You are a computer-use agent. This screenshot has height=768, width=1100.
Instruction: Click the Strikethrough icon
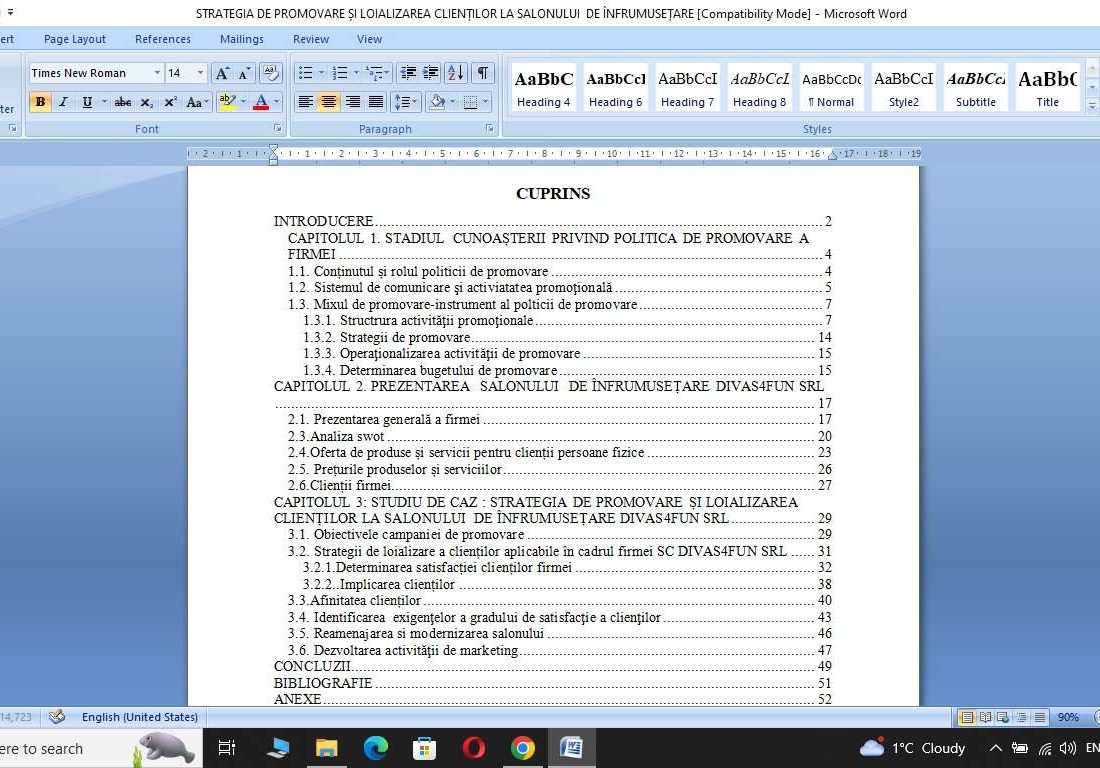coord(124,102)
